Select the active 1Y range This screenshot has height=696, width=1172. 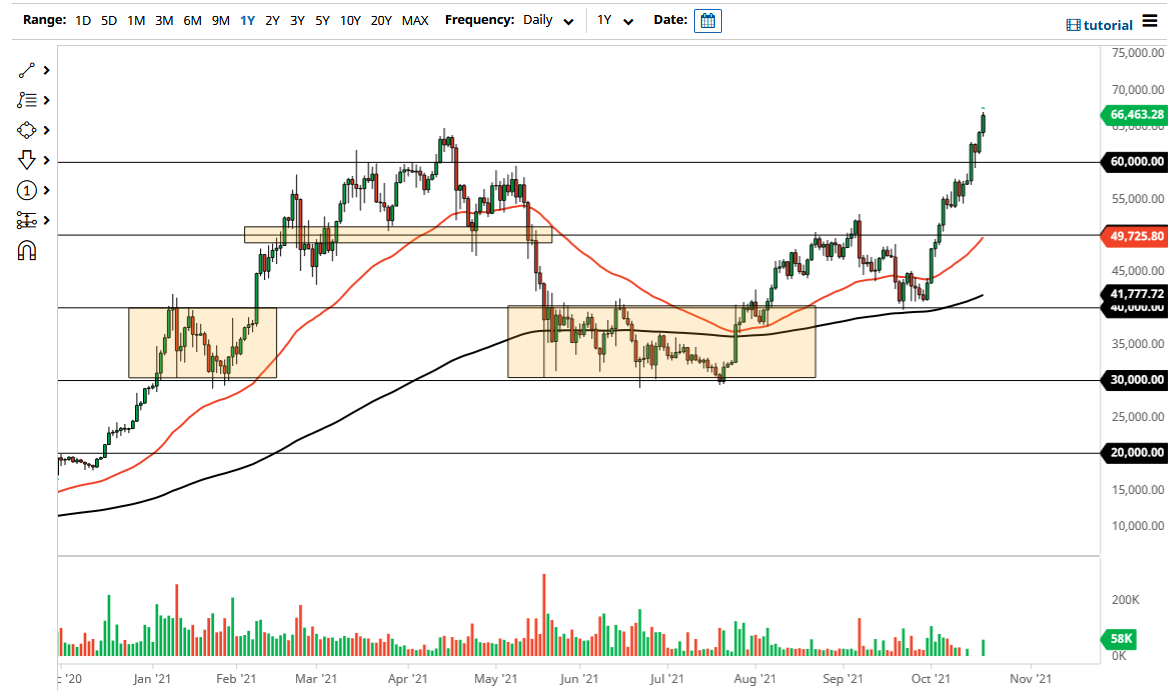247,21
